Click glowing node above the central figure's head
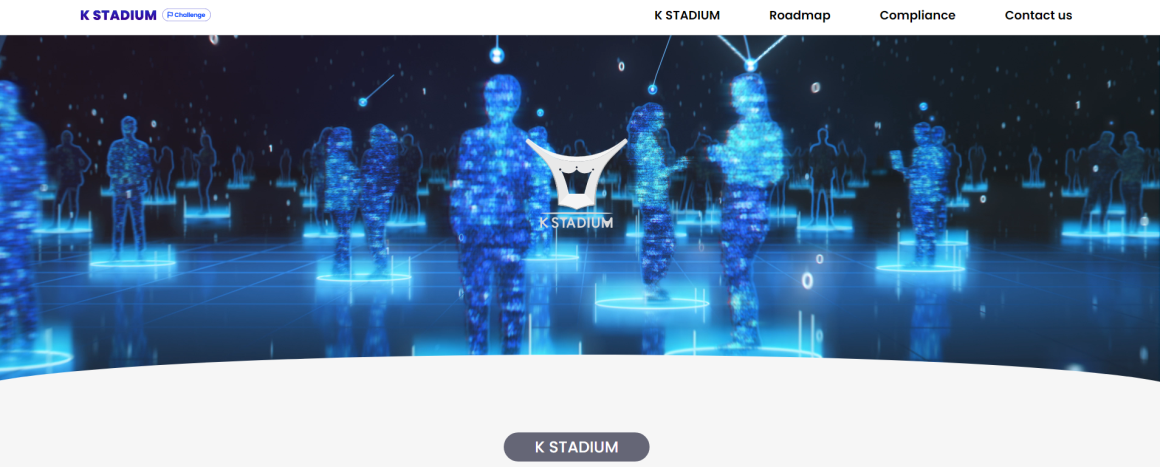Screen dimensions: 1160x467 [x=496, y=55]
